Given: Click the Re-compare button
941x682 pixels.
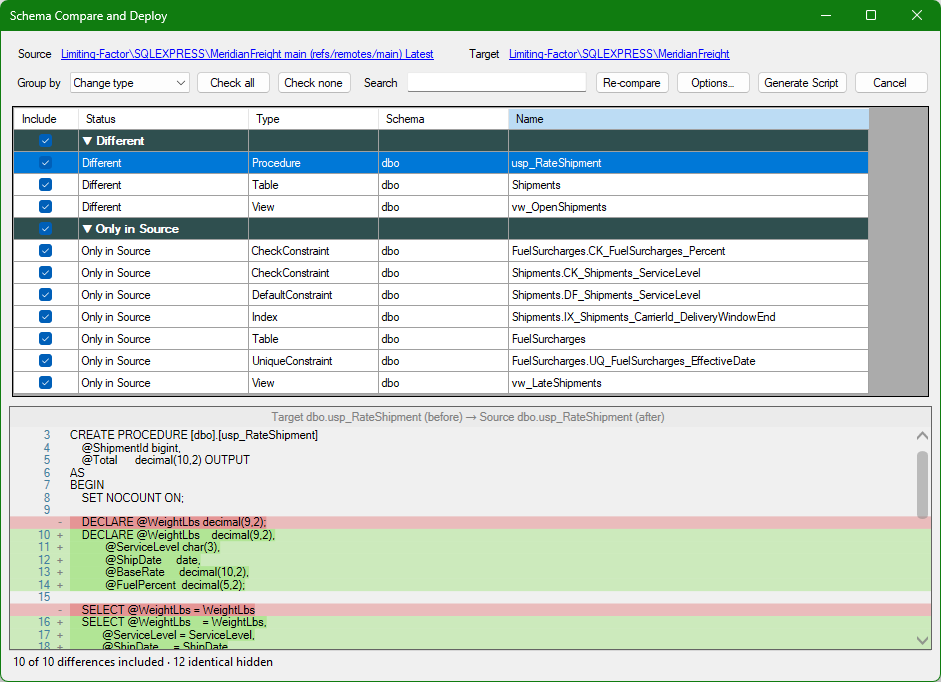Looking at the screenshot, I should point(631,83).
